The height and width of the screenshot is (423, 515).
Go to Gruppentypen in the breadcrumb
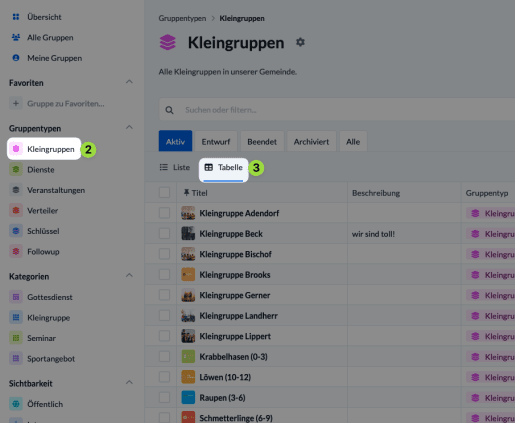[182, 18]
